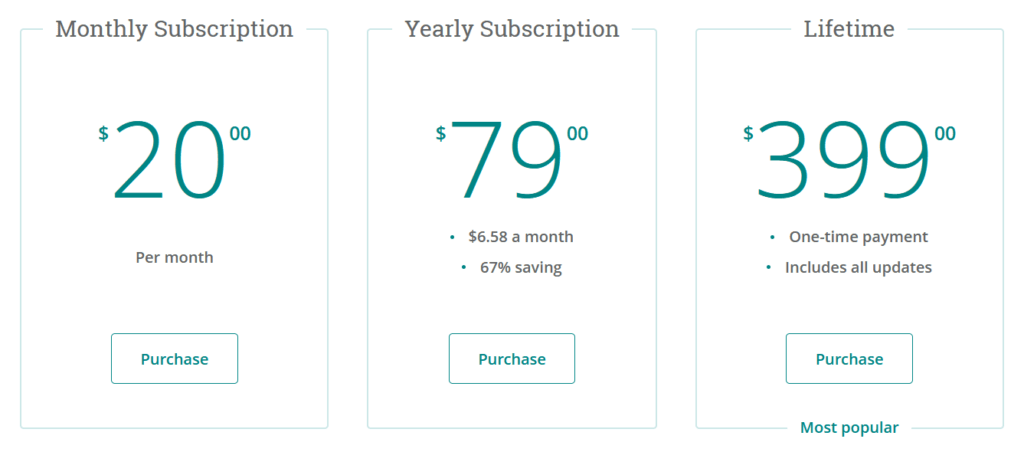This screenshot has height=452, width=1024.
Task: Click the dollar sign beside 20
Action: point(103,134)
